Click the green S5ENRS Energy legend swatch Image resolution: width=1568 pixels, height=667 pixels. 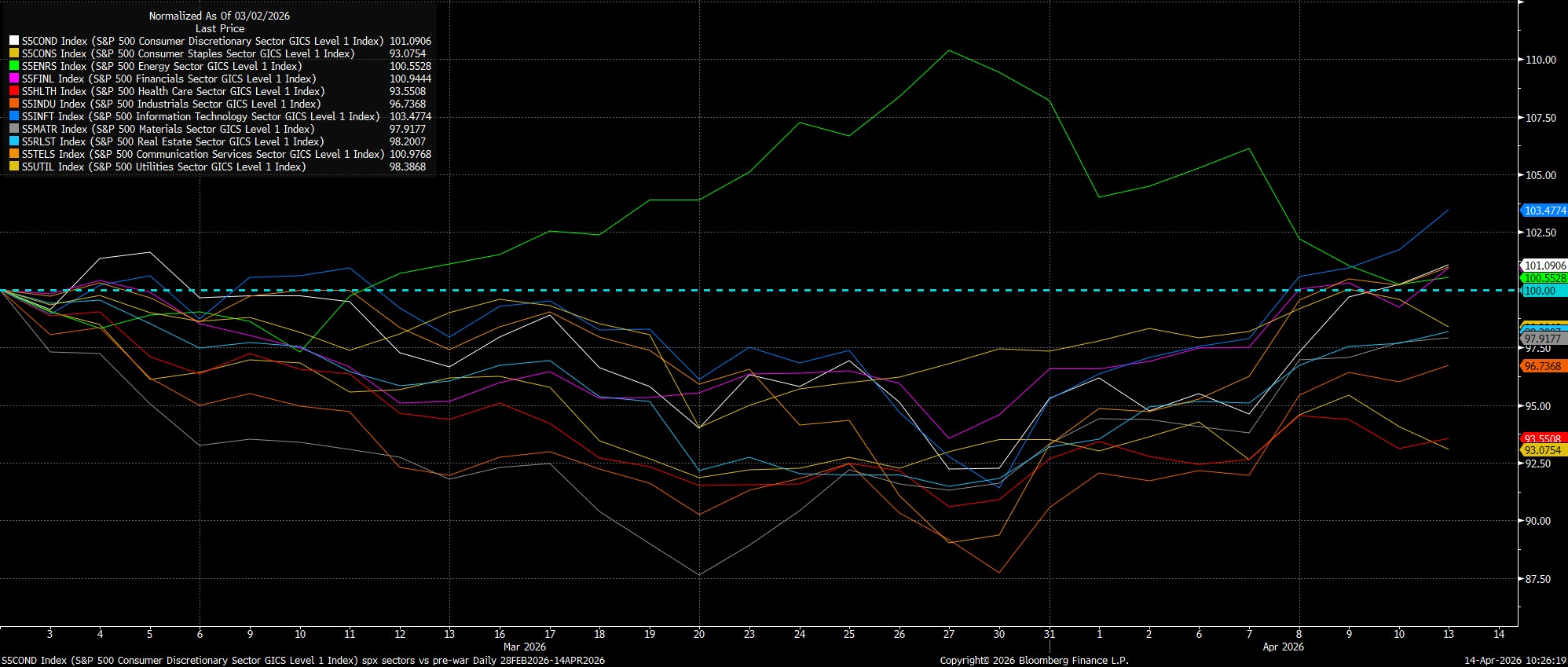14,66
